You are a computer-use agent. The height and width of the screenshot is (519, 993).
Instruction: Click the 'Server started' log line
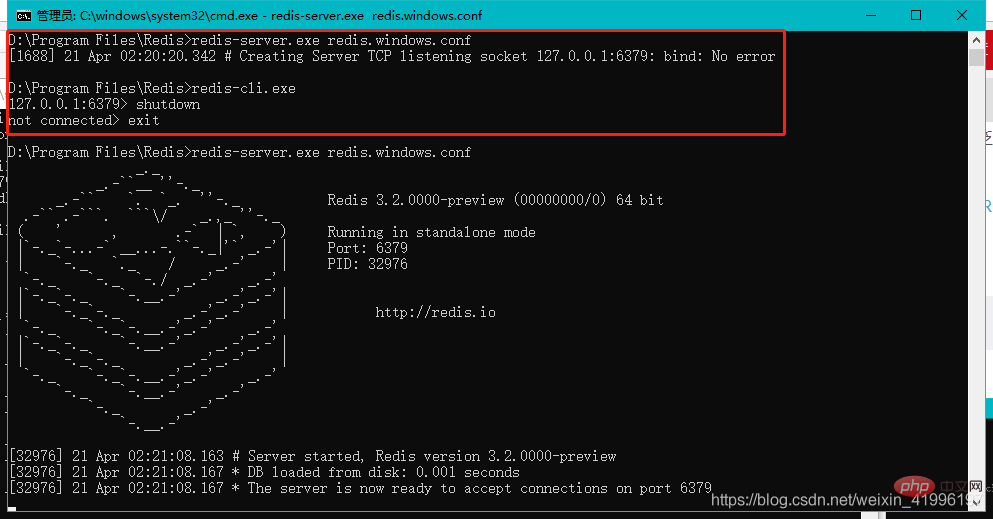312,456
